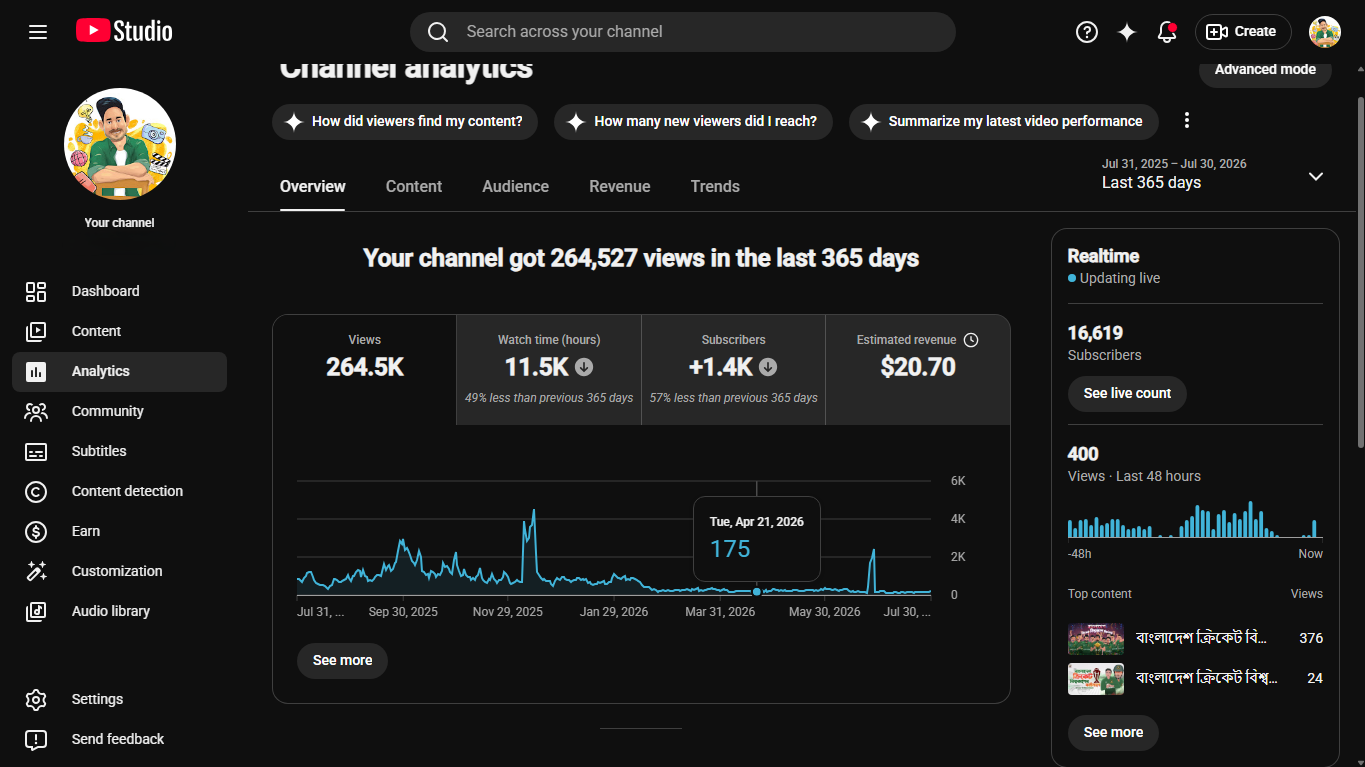Click the Search across your channel field
Image resolution: width=1365 pixels, height=767 pixels.
pos(683,32)
